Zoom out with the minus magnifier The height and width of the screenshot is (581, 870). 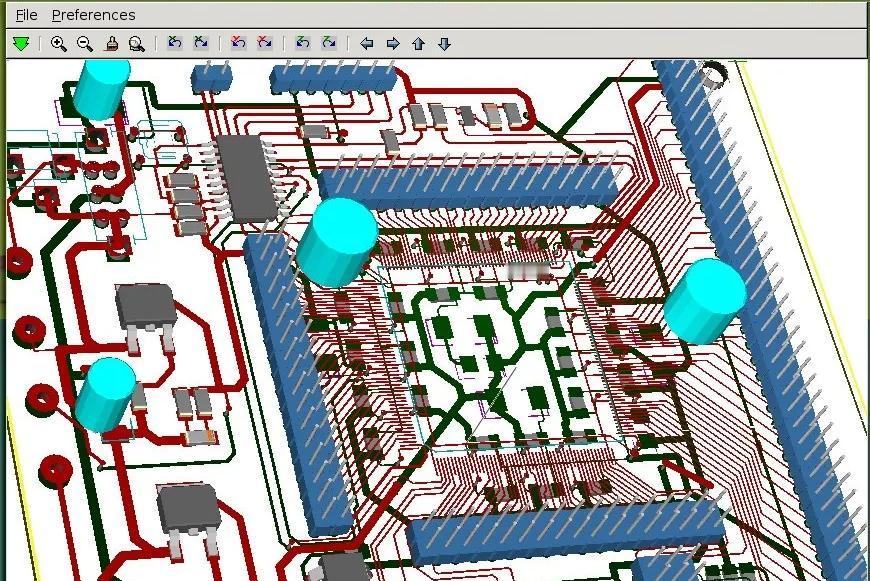point(84,43)
